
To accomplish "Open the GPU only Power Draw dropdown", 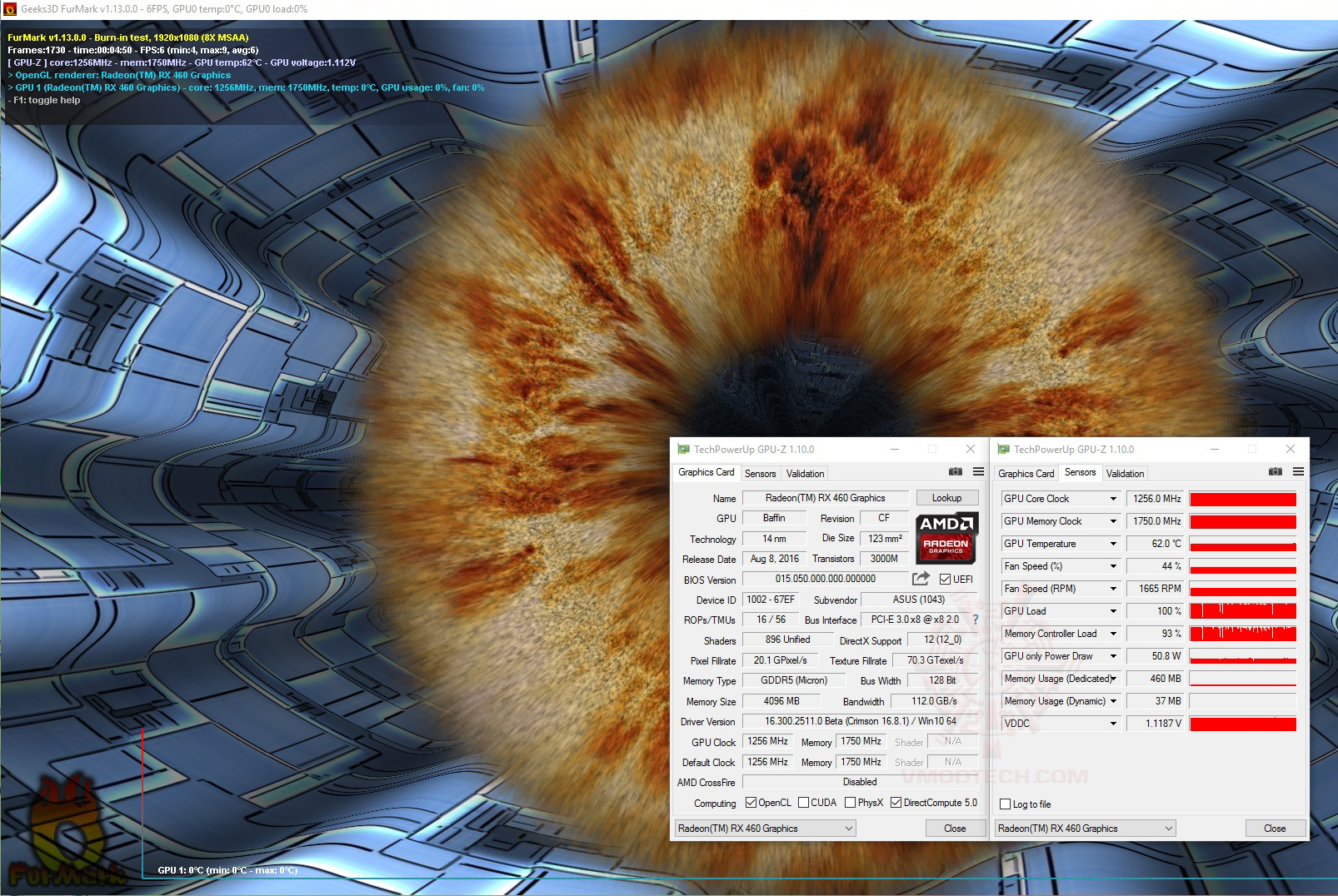I will click(1113, 656).
